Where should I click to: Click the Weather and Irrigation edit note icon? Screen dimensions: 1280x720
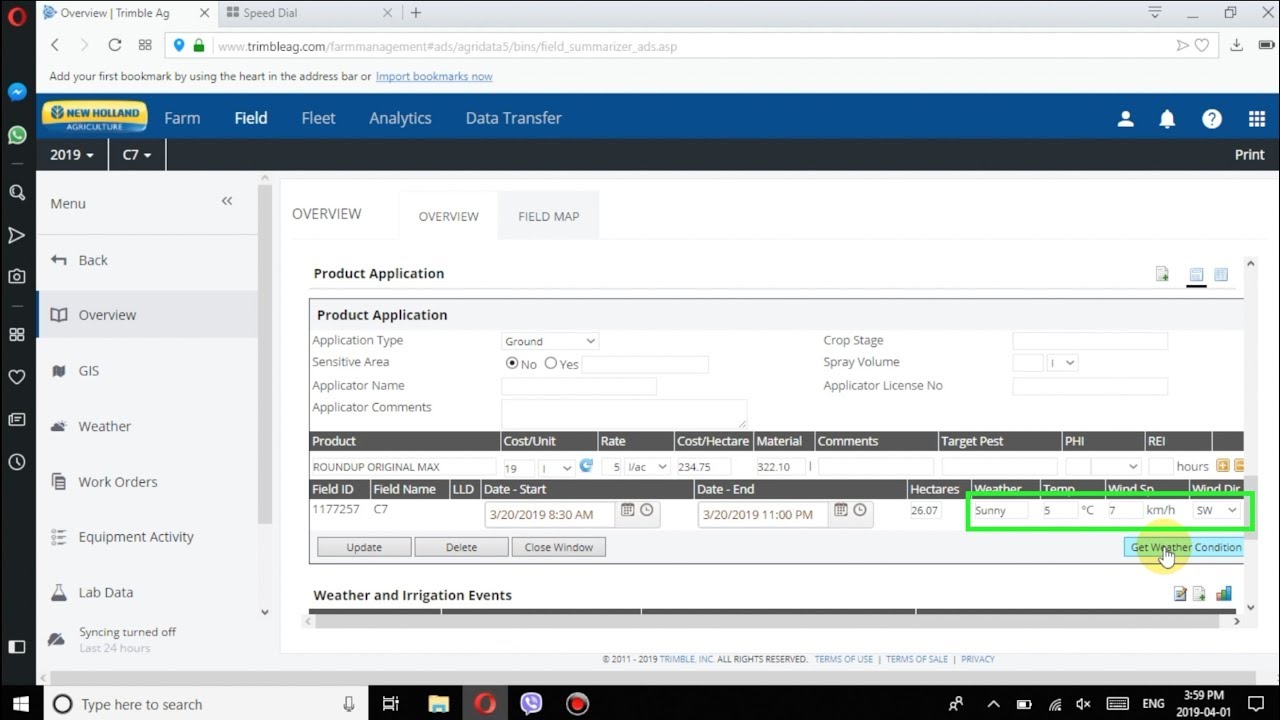pyautogui.click(x=1180, y=594)
